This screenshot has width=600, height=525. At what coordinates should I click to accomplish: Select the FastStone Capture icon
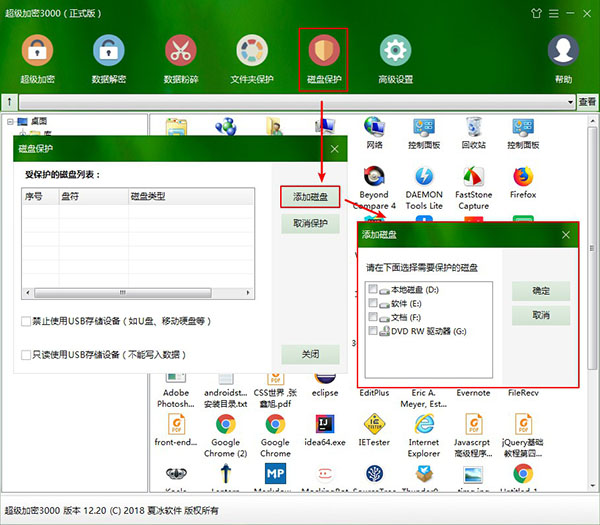coord(473,188)
